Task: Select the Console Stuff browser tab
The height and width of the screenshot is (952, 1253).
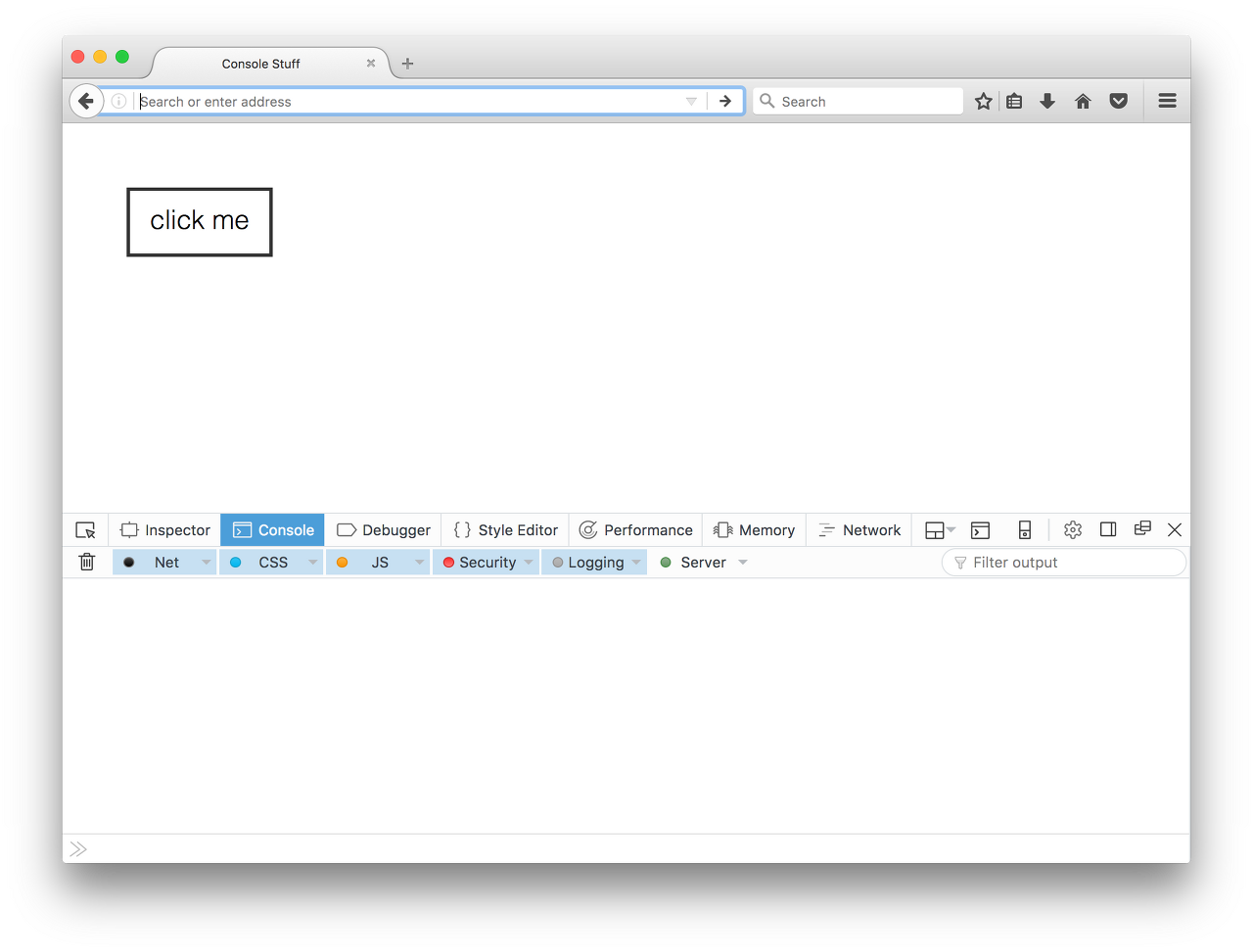Action: tap(260, 64)
